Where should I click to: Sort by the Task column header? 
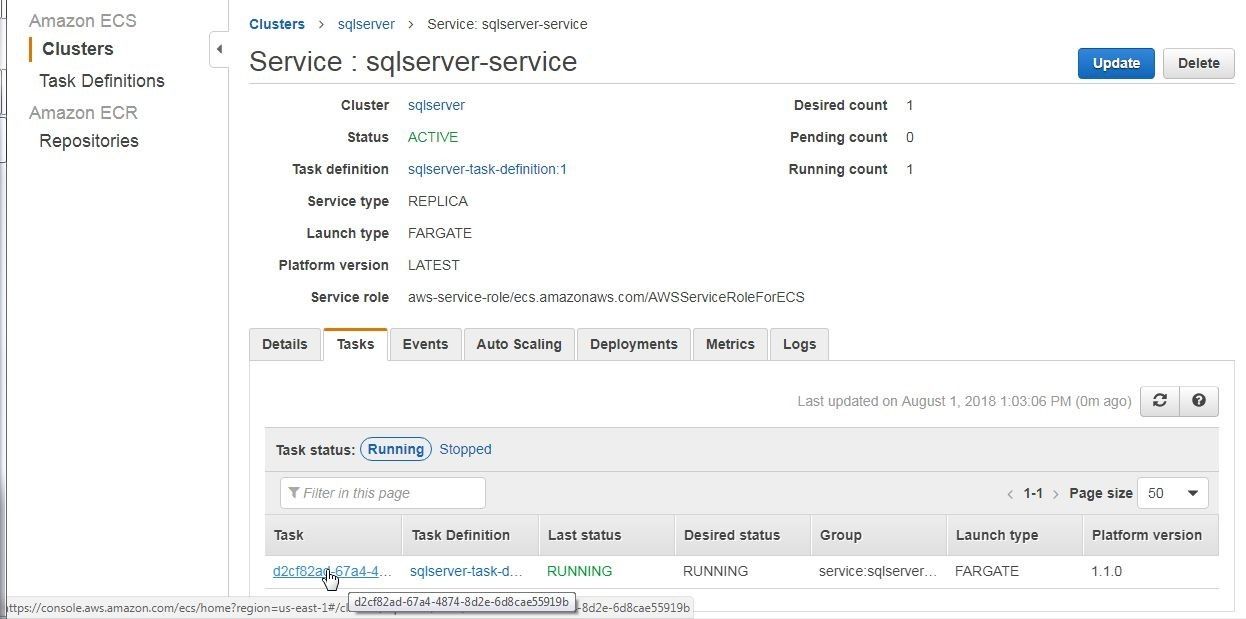[333, 535]
